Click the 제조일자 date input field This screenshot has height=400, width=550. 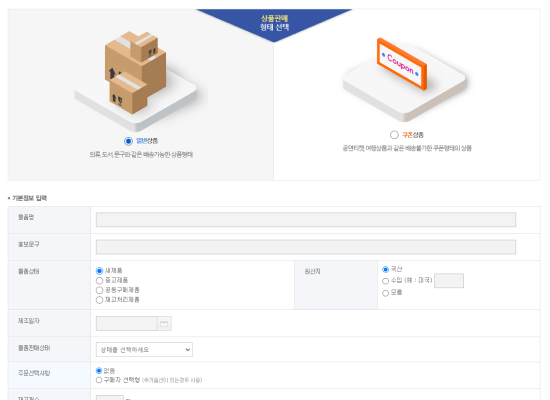pos(127,324)
